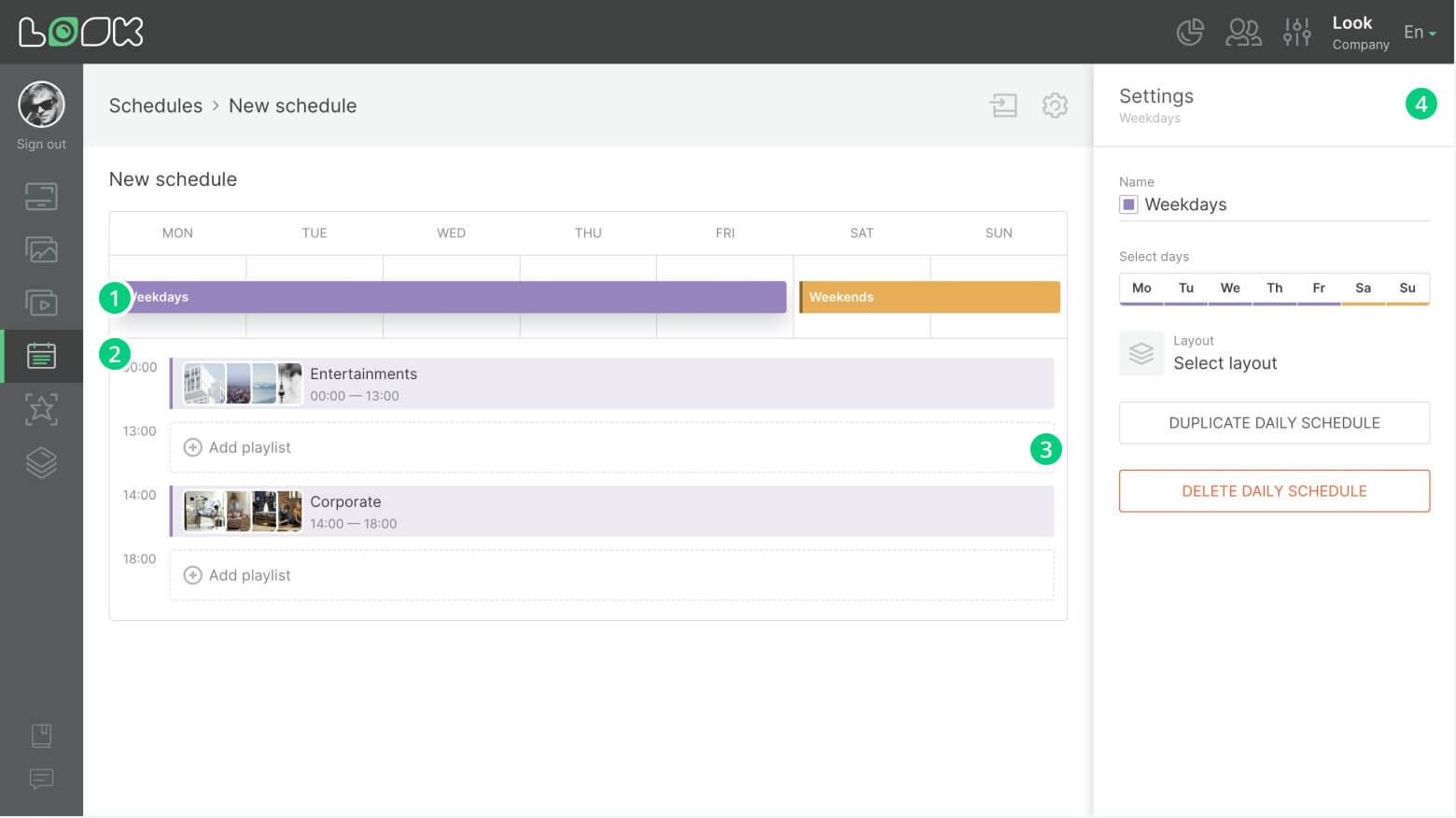Click the Schedules breadcrumb link

click(155, 106)
